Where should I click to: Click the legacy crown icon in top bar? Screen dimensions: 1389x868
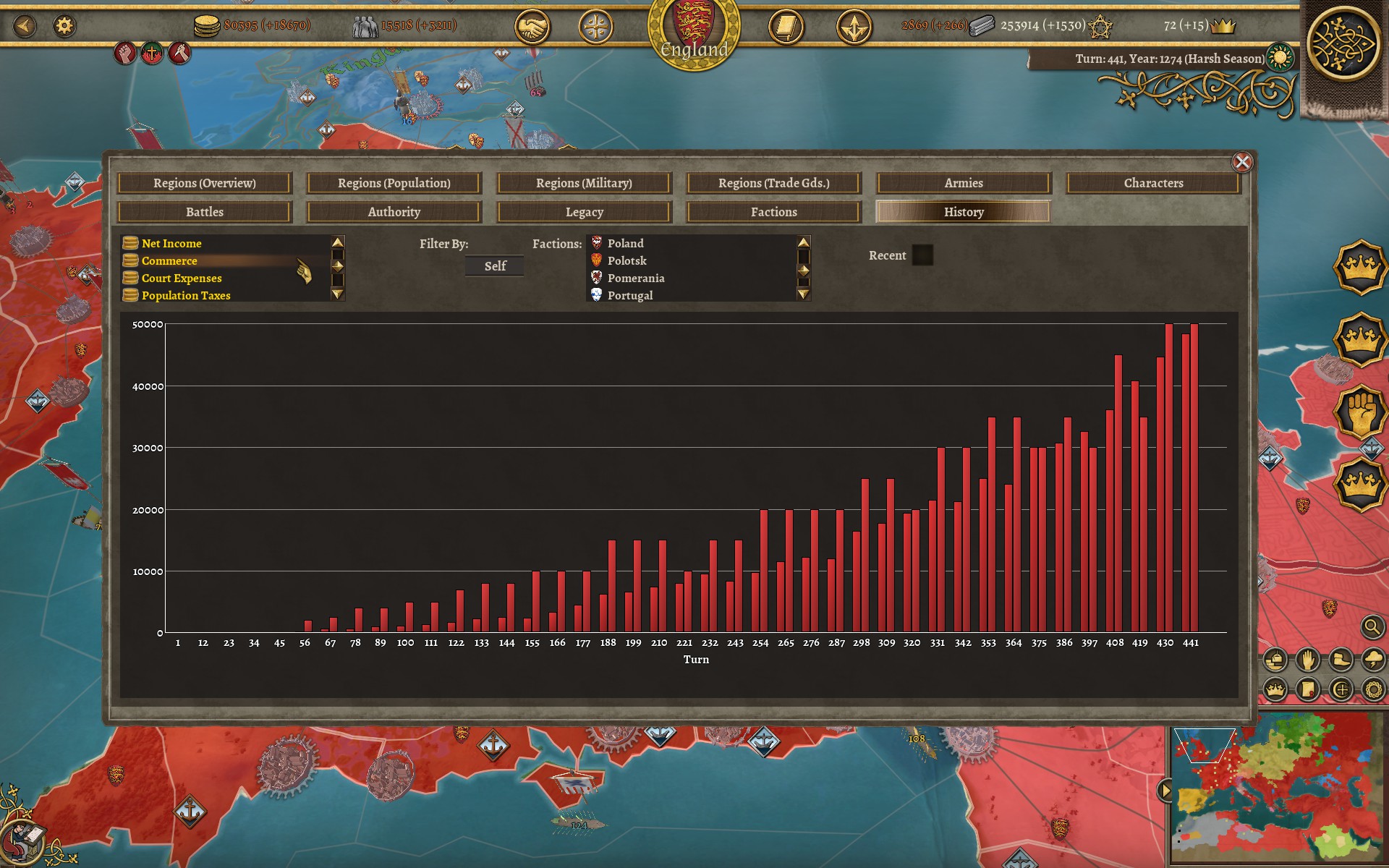1223,26
